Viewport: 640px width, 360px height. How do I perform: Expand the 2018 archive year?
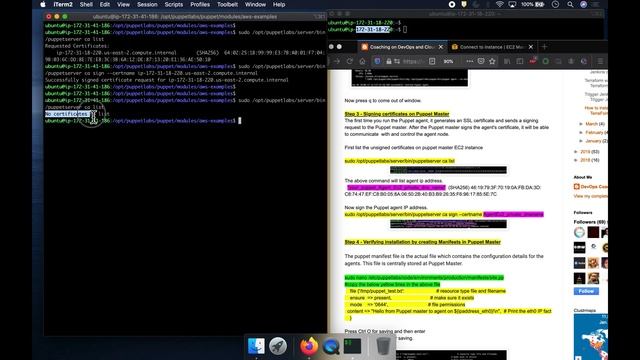tap(576, 160)
